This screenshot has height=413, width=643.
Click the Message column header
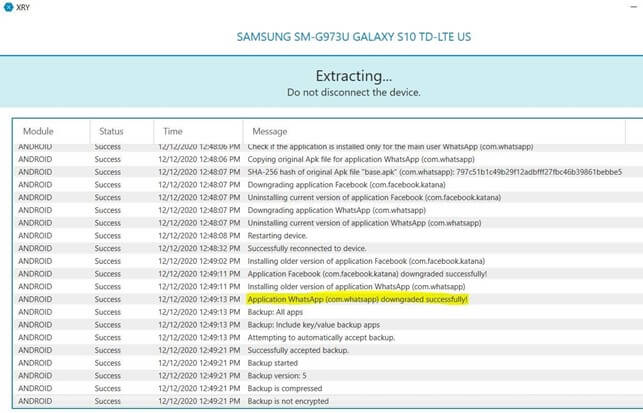pyautogui.click(x=270, y=132)
